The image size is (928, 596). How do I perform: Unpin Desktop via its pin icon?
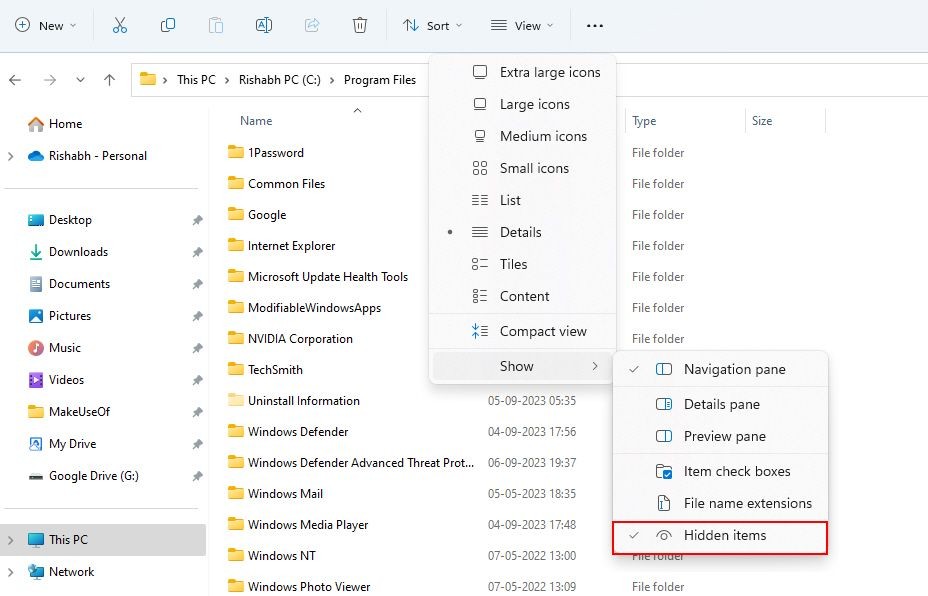[x=198, y=220]
